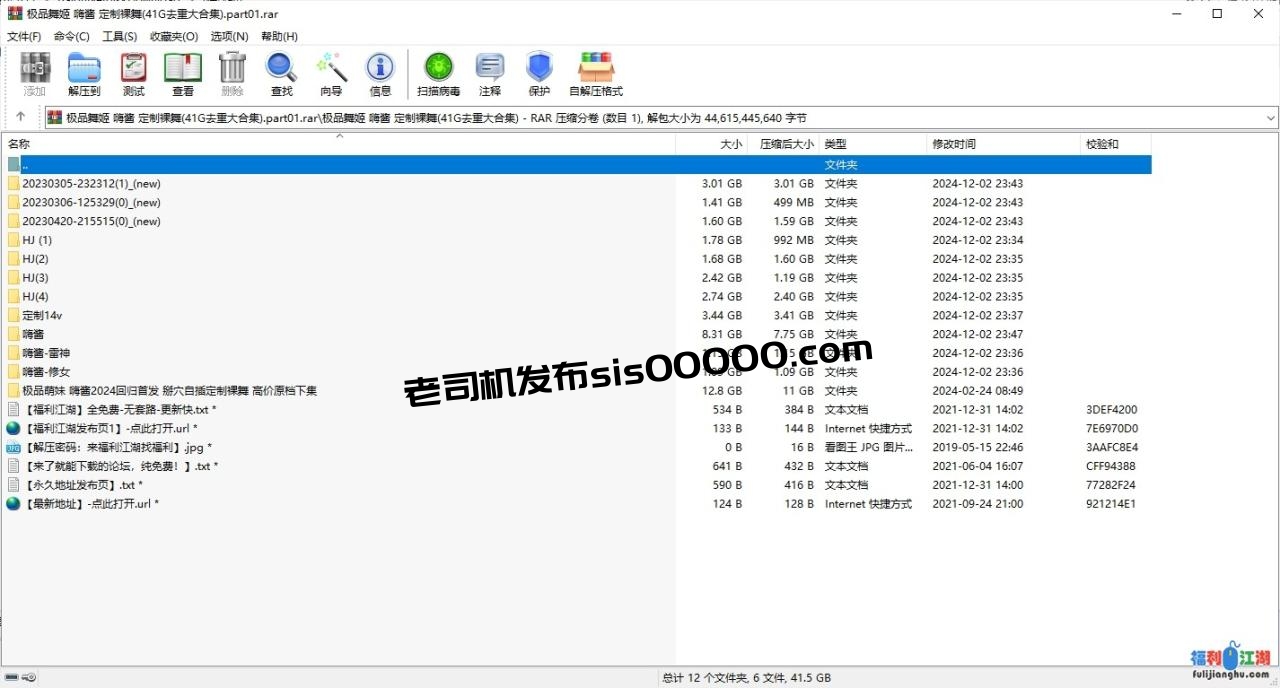Select the ".." parent folder entry
Image resolution: width=1280 pixels, height=688 pixels.
point(25,165)
